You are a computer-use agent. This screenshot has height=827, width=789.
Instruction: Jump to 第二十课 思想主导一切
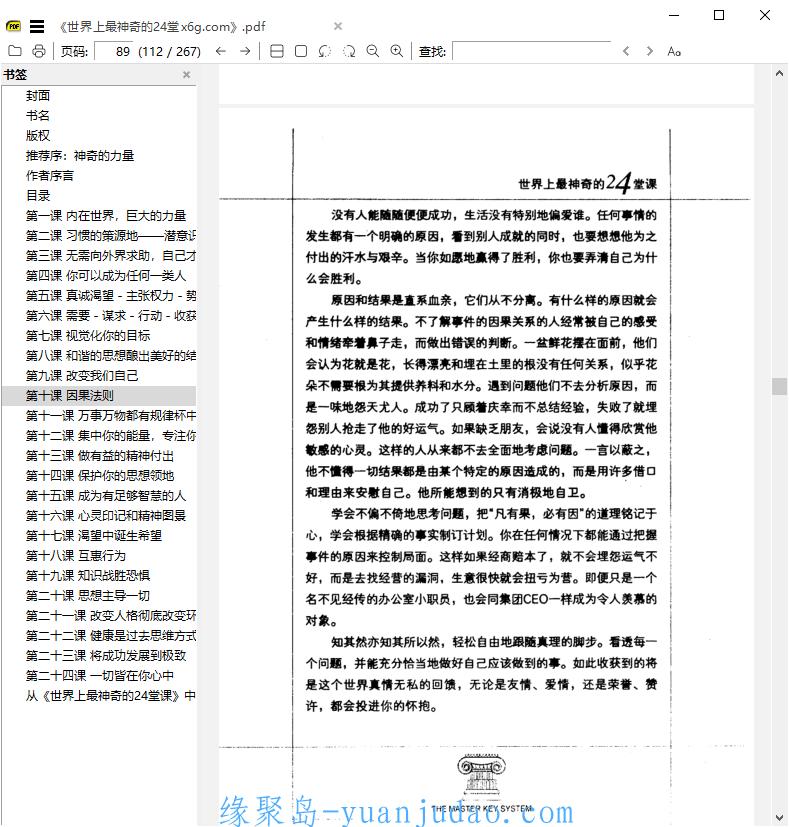point(88,595)
